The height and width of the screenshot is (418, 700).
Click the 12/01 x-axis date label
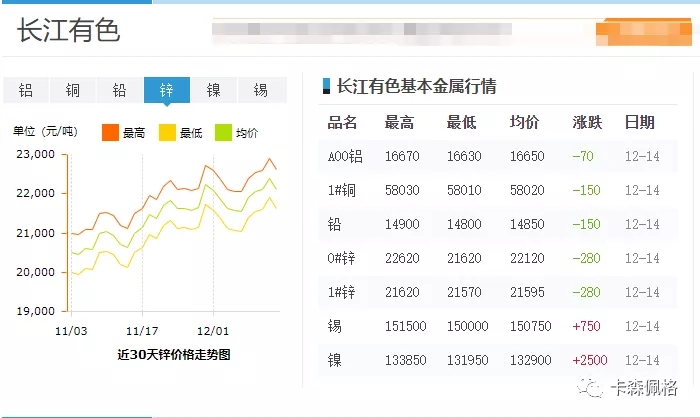point(213,331)
